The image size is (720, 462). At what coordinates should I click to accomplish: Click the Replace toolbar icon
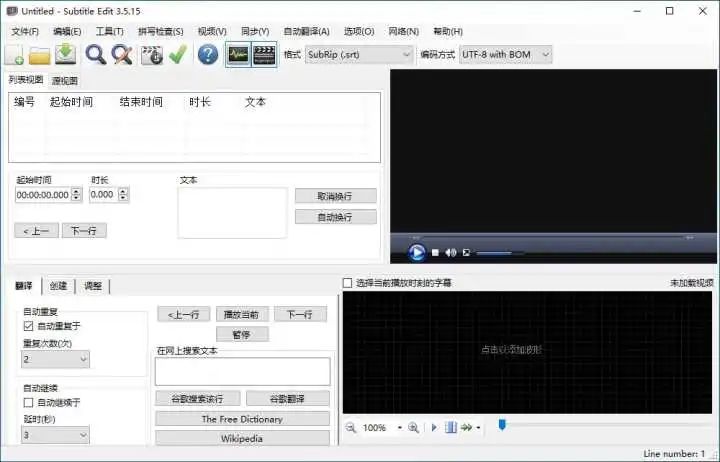click(x=121, y=54)
